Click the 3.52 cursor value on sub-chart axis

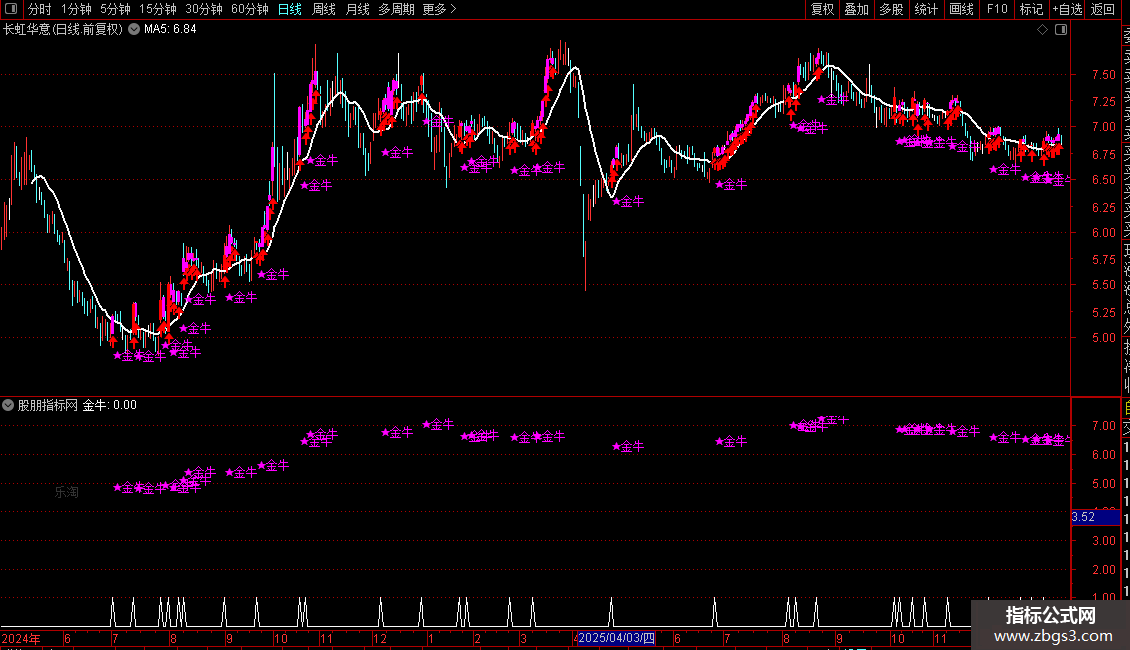[x=1083, y=517]
